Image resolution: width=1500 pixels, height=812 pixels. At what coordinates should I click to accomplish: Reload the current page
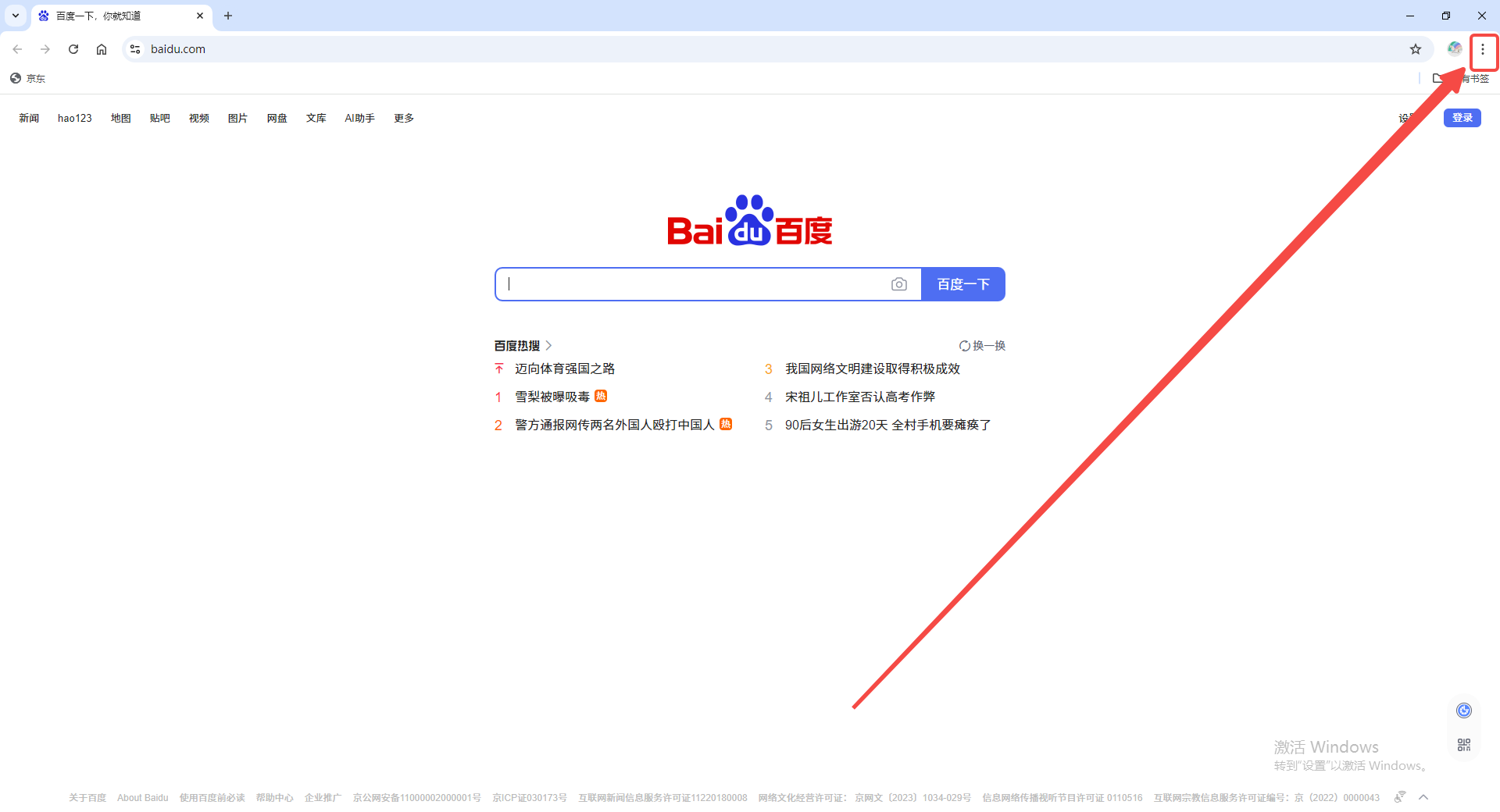click(73, 49)
